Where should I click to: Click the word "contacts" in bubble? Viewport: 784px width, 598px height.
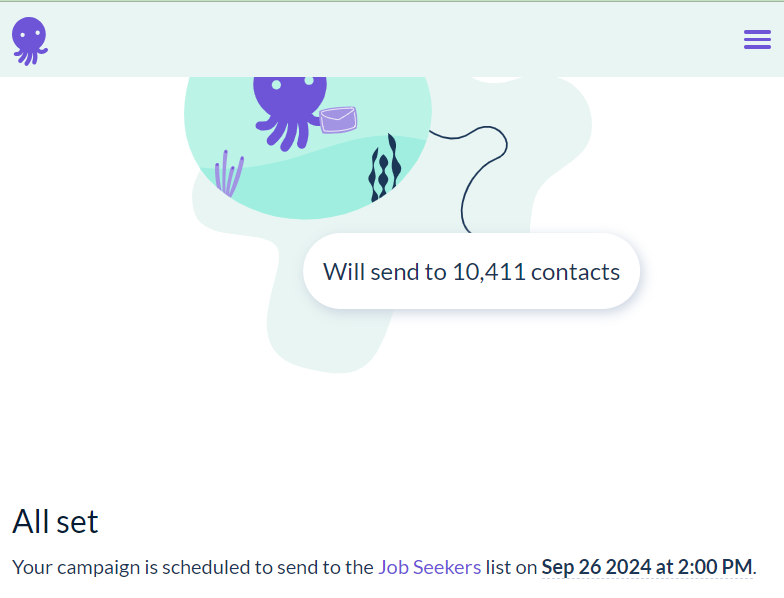576,272
